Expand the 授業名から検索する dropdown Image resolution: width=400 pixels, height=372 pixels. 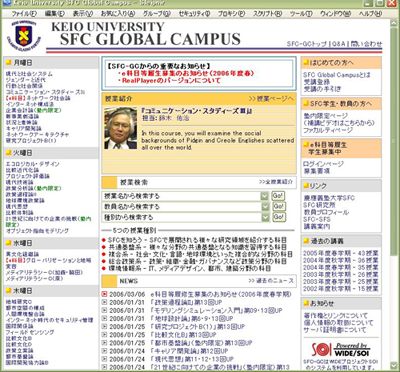[265, 196]
